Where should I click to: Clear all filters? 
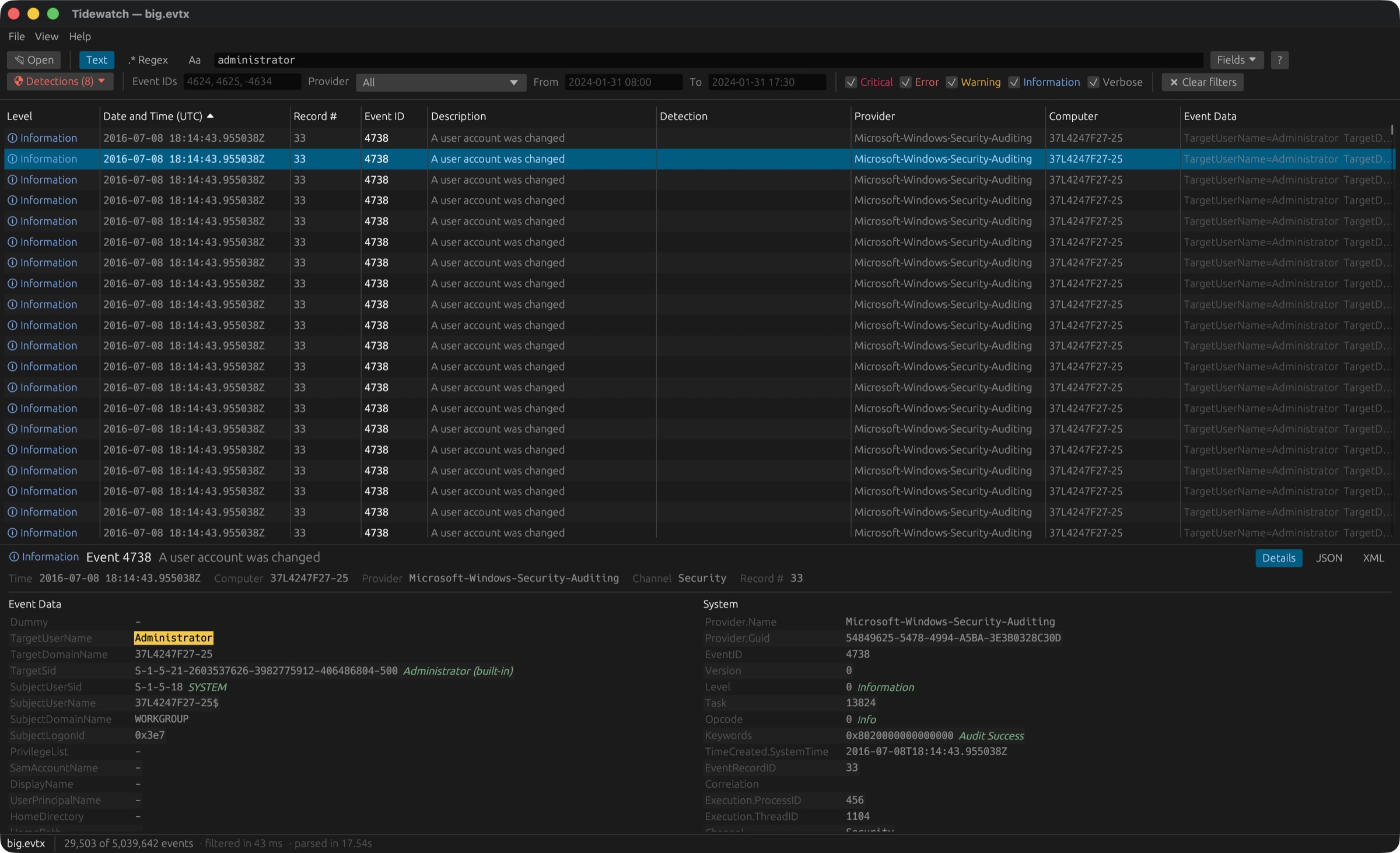[x=1202, y=82]
